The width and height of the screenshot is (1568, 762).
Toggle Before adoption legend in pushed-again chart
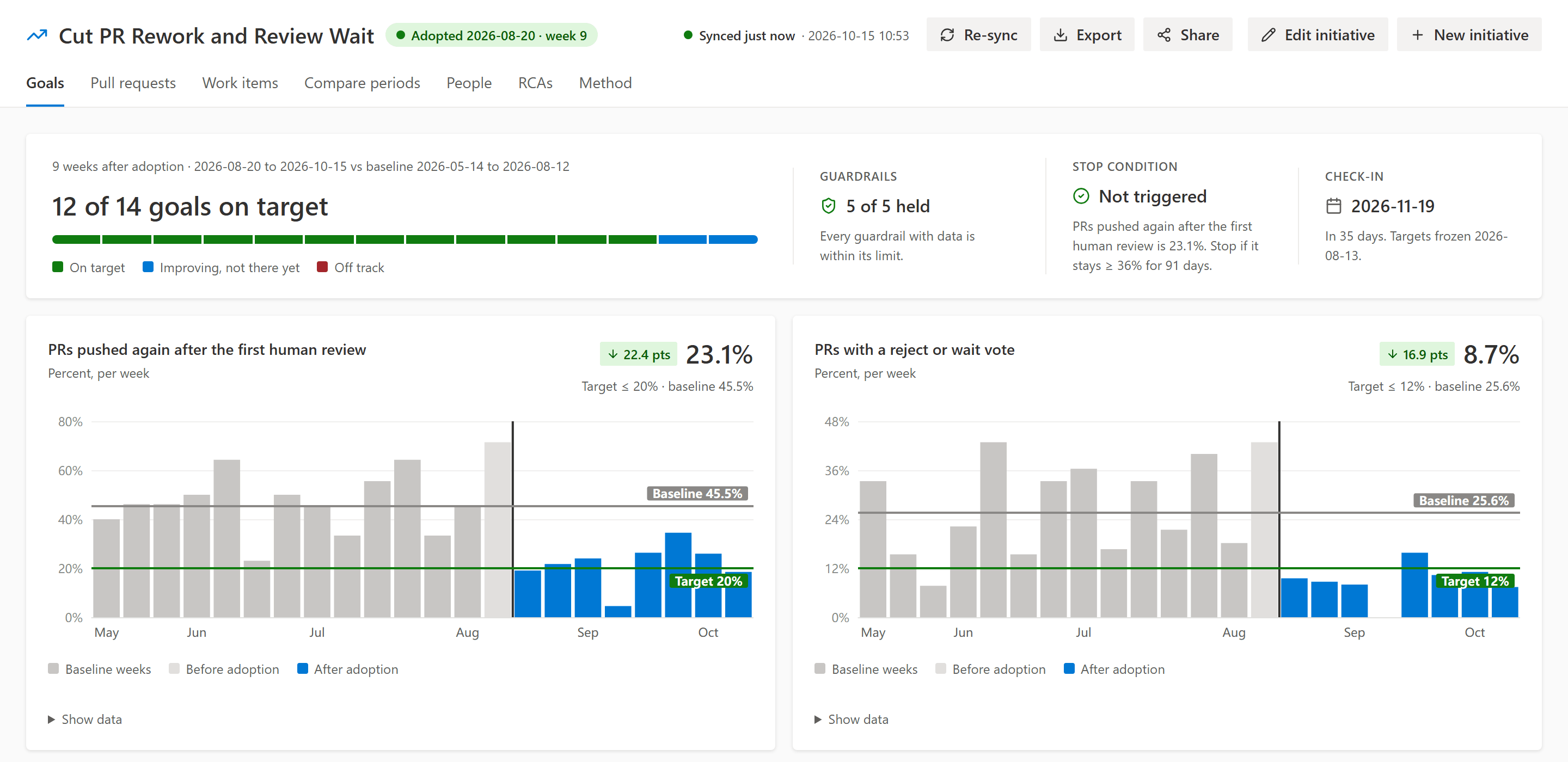point(224,669)
